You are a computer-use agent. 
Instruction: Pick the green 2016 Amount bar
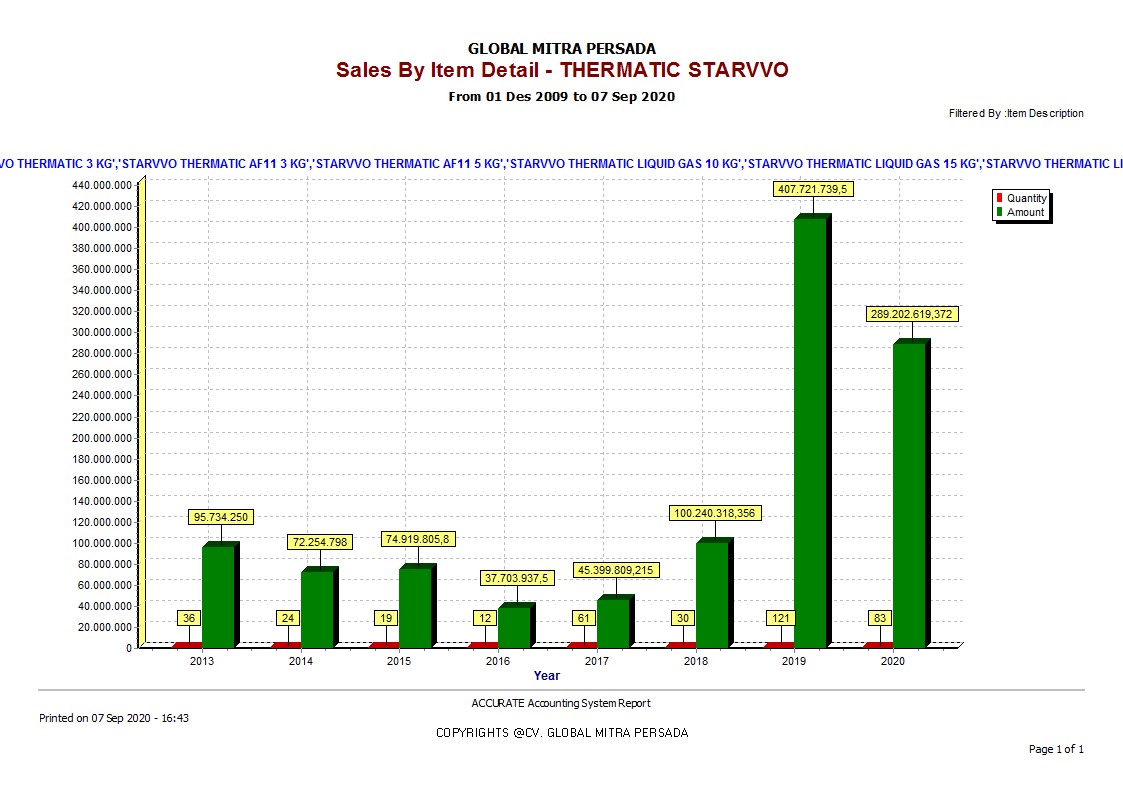coord(514,627)
